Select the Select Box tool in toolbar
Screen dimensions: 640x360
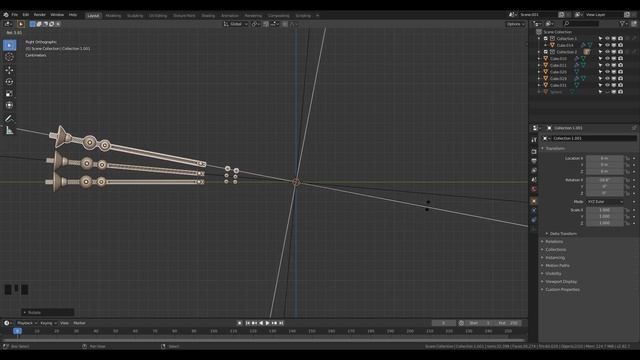pos(9,45)
